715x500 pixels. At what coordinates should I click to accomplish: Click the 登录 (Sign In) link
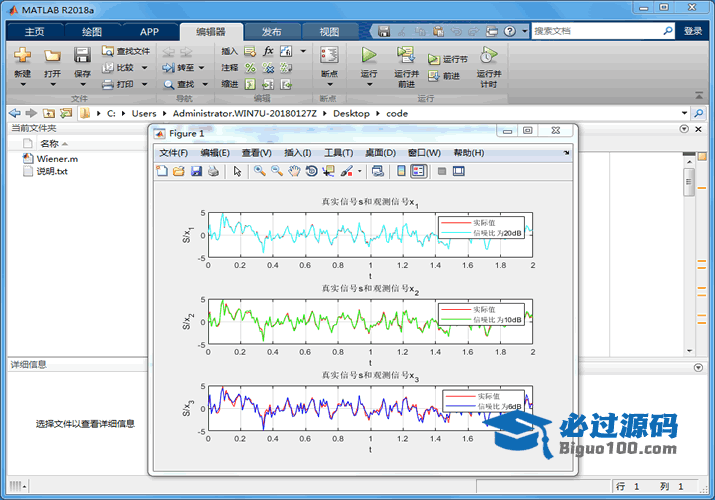(693, 31)
